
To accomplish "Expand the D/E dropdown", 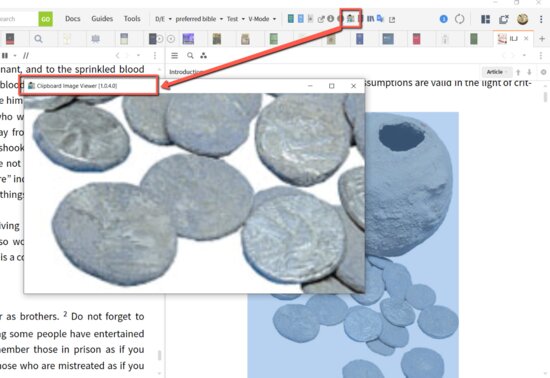I will click(163, 19).
